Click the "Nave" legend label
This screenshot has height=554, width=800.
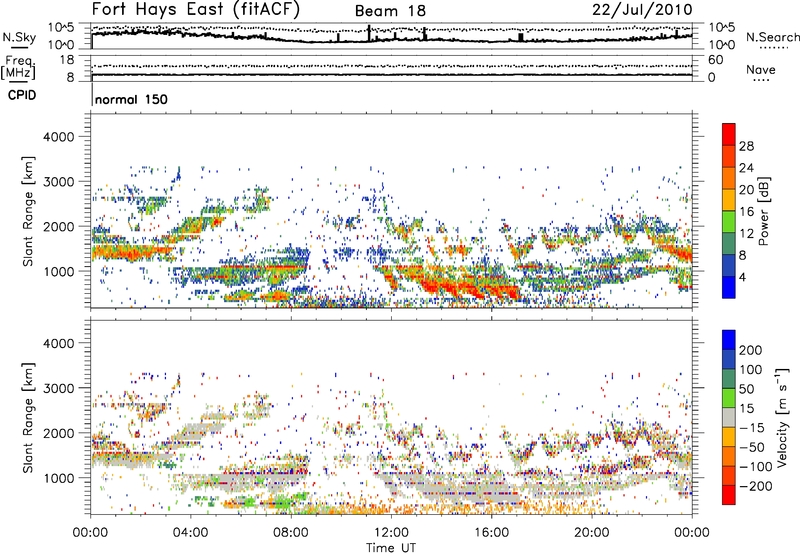(x=760, y=69)
